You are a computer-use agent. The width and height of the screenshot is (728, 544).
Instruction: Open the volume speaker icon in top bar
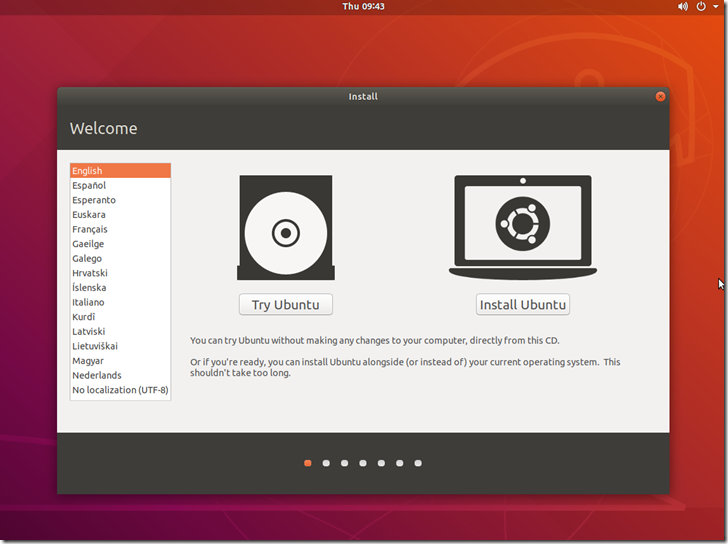[682, 6]
